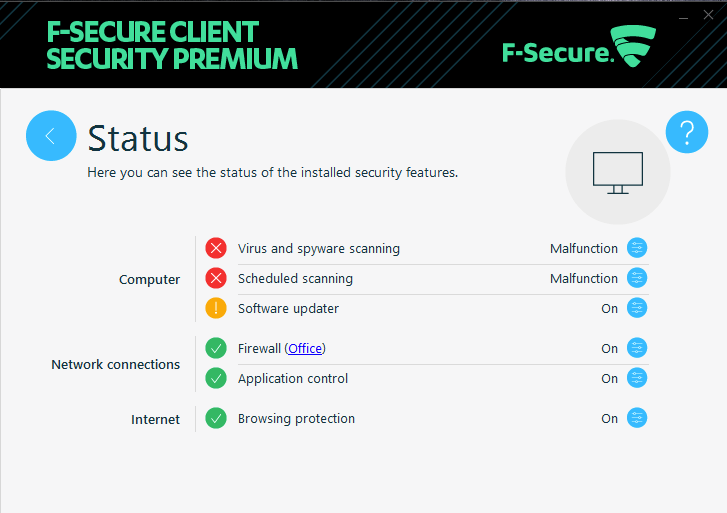Open Application control settings icon
This screenshot has height=513, width=727.
point(637,378)
